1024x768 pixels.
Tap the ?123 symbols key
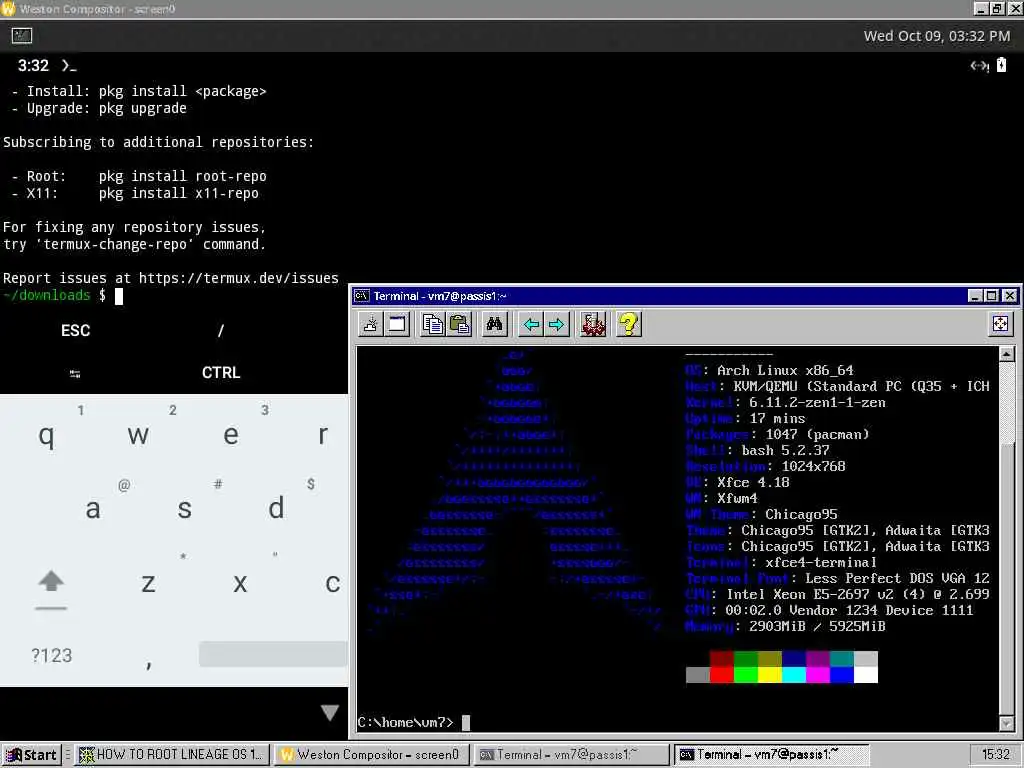coord(52,655)
